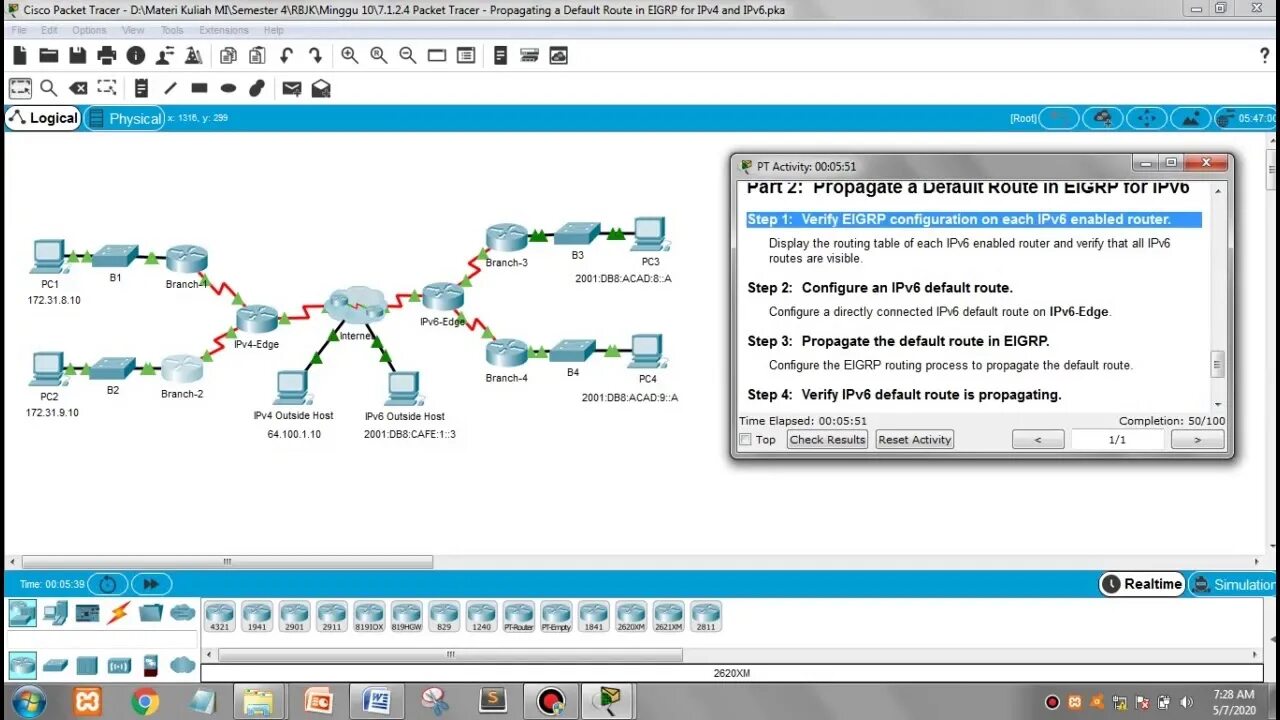Select the Switches subcategory
1280x720 pixels.
pyautogui.click(x=55, y=665)
